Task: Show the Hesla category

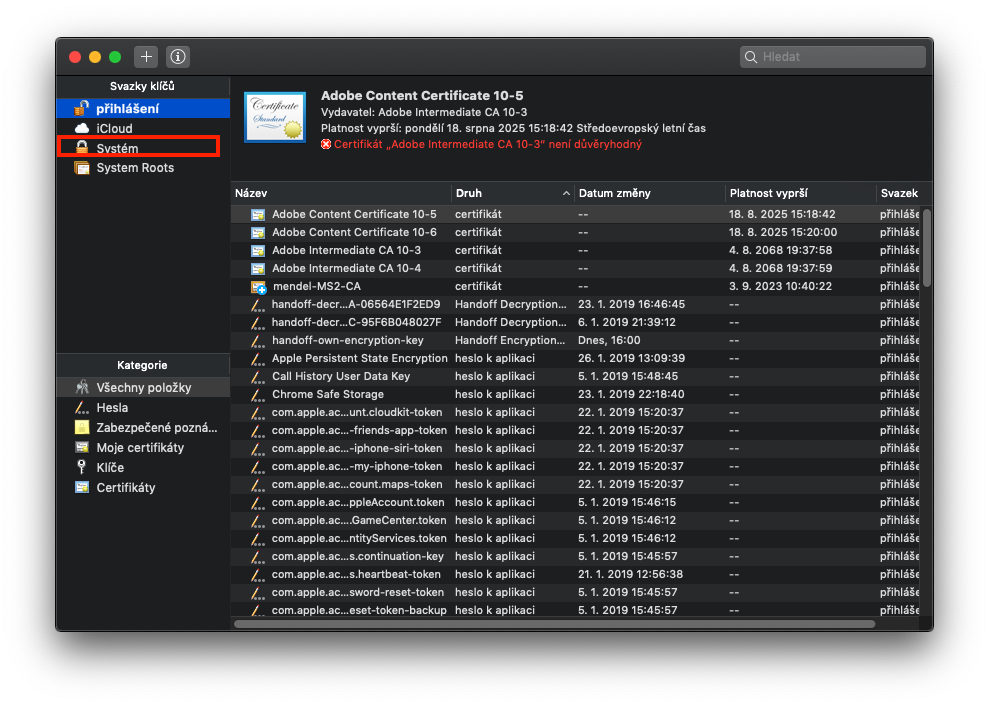Action: tap(143, 407)
